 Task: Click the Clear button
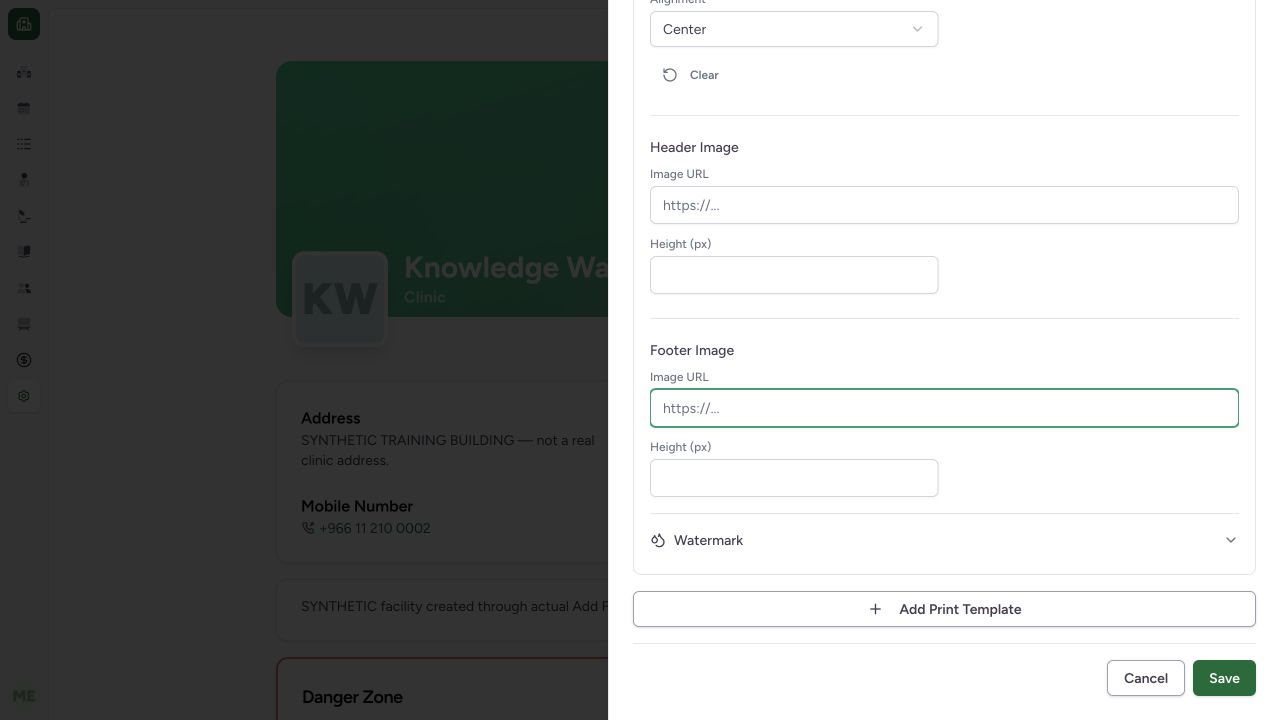tap(691, 75)
